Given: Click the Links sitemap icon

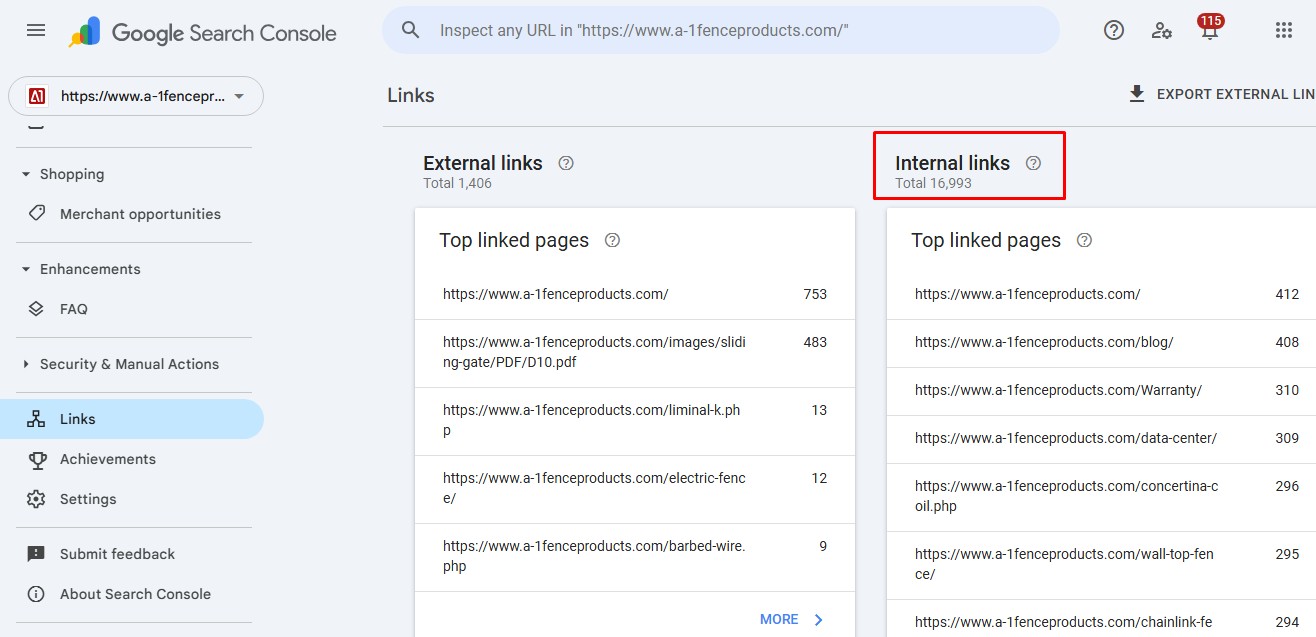Looking at the screenshot, I should pos(36,419).
